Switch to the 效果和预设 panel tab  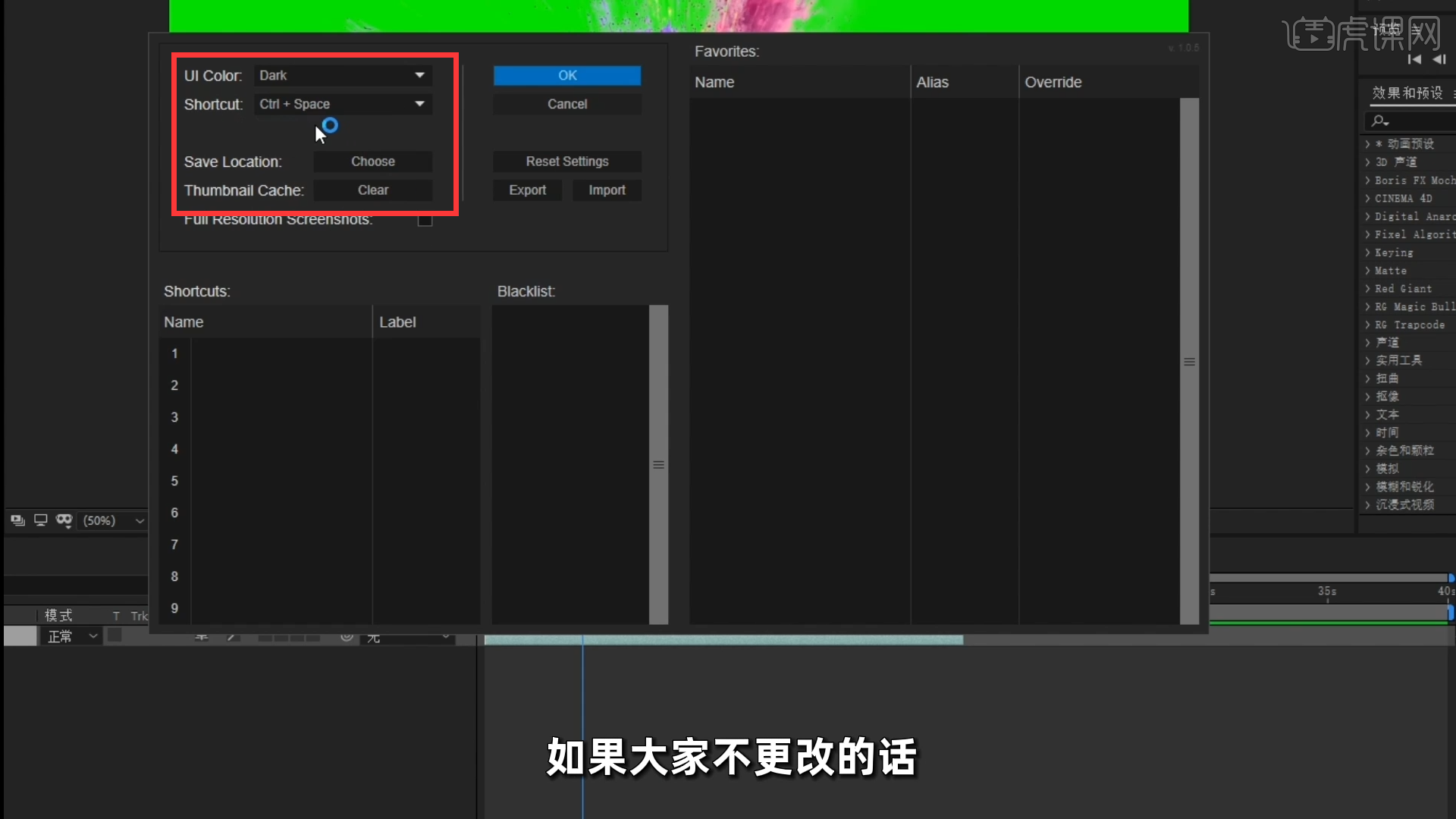(1407, 93)
